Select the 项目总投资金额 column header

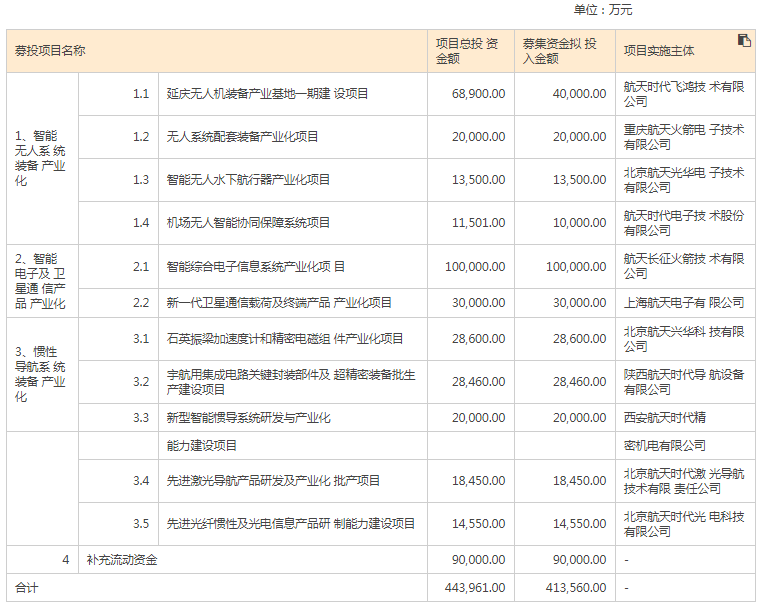tap(471, 51)
